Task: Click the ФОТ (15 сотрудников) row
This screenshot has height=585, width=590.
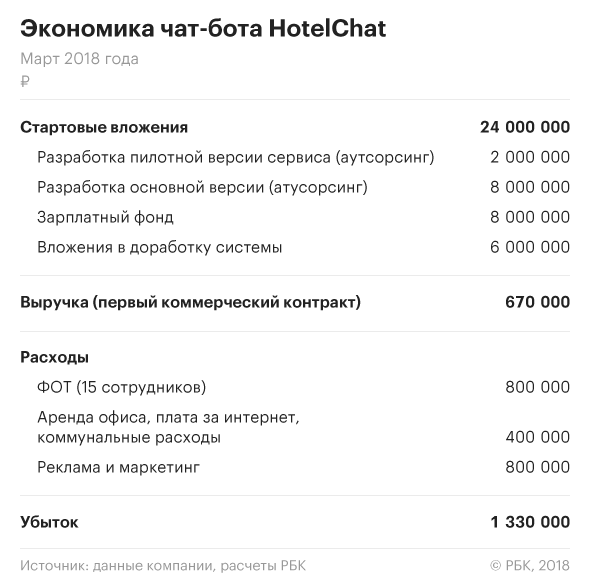Action: coord(295,387)
